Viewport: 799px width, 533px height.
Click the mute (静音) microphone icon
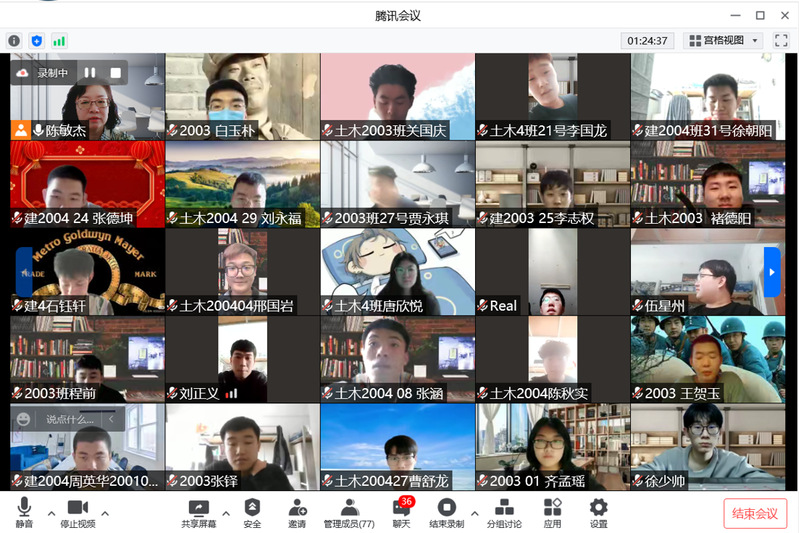click(24, 508)
